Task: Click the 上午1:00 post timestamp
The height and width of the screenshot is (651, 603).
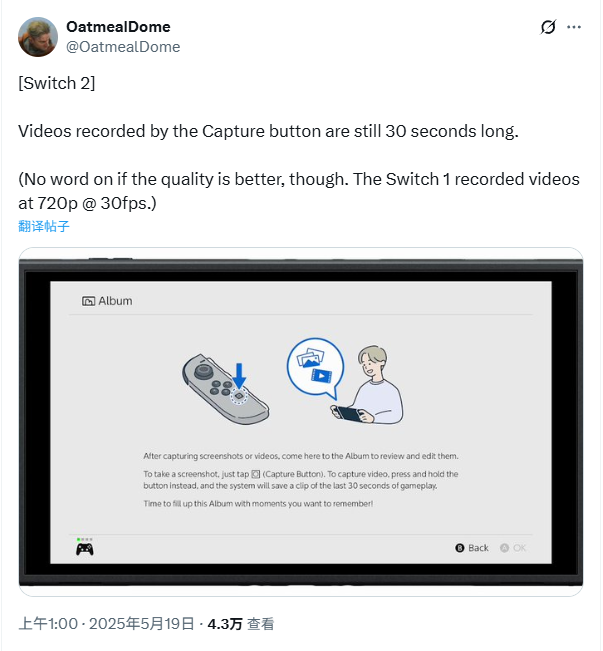Action: click(48, 624)
